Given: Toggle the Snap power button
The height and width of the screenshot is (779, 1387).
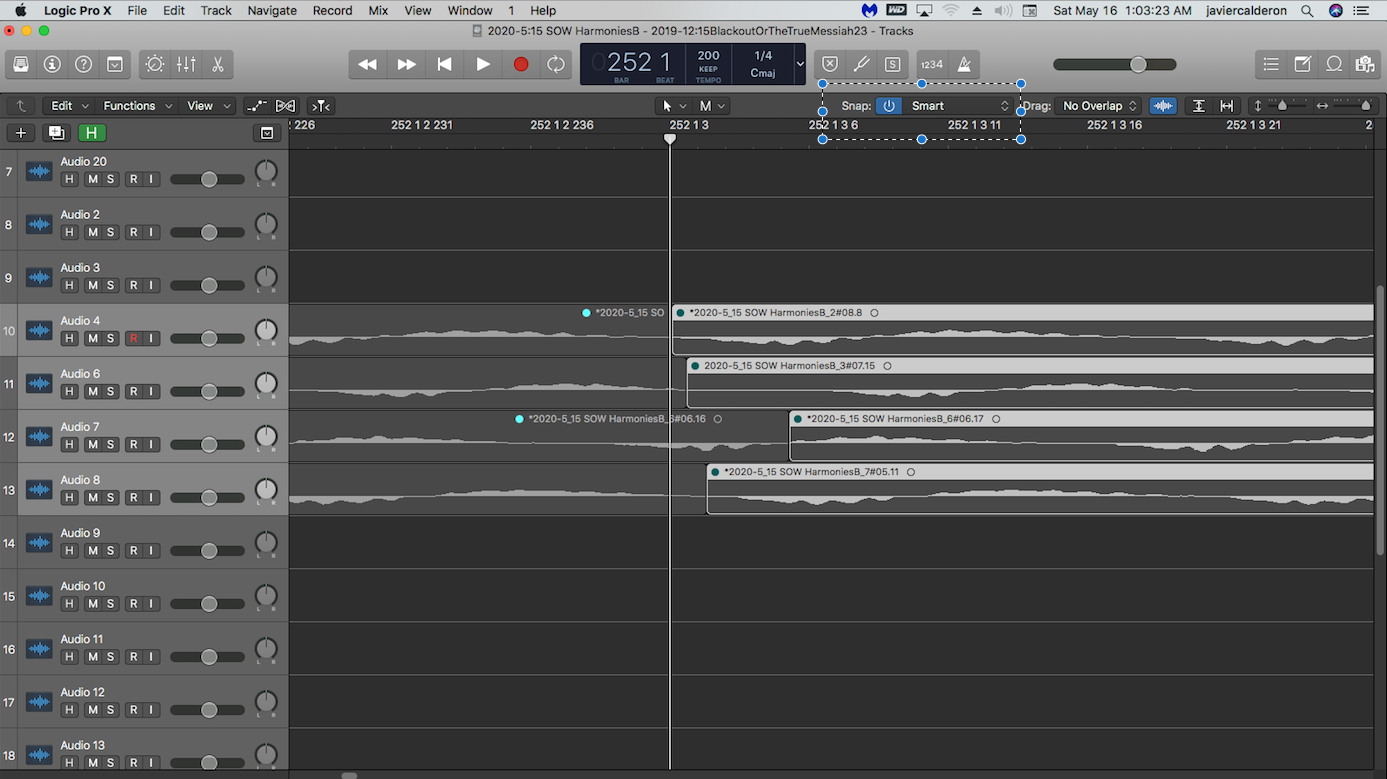Looking at the screenshot, I should point(888,106).
